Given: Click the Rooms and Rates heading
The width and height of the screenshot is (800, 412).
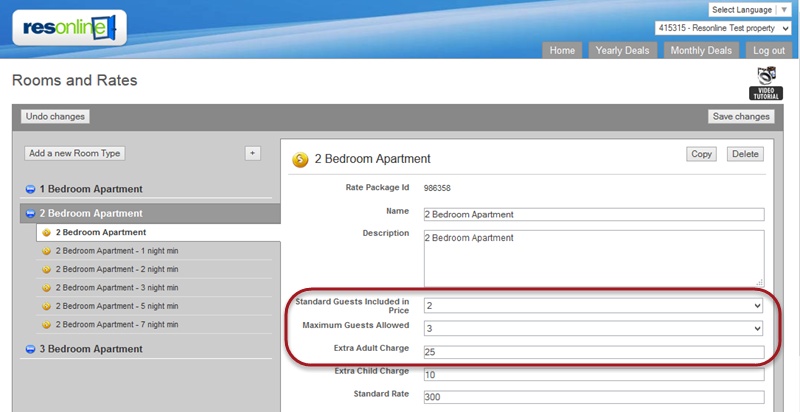Looking at the screenshot, I should pyautogui.click(x=74, y=81).
